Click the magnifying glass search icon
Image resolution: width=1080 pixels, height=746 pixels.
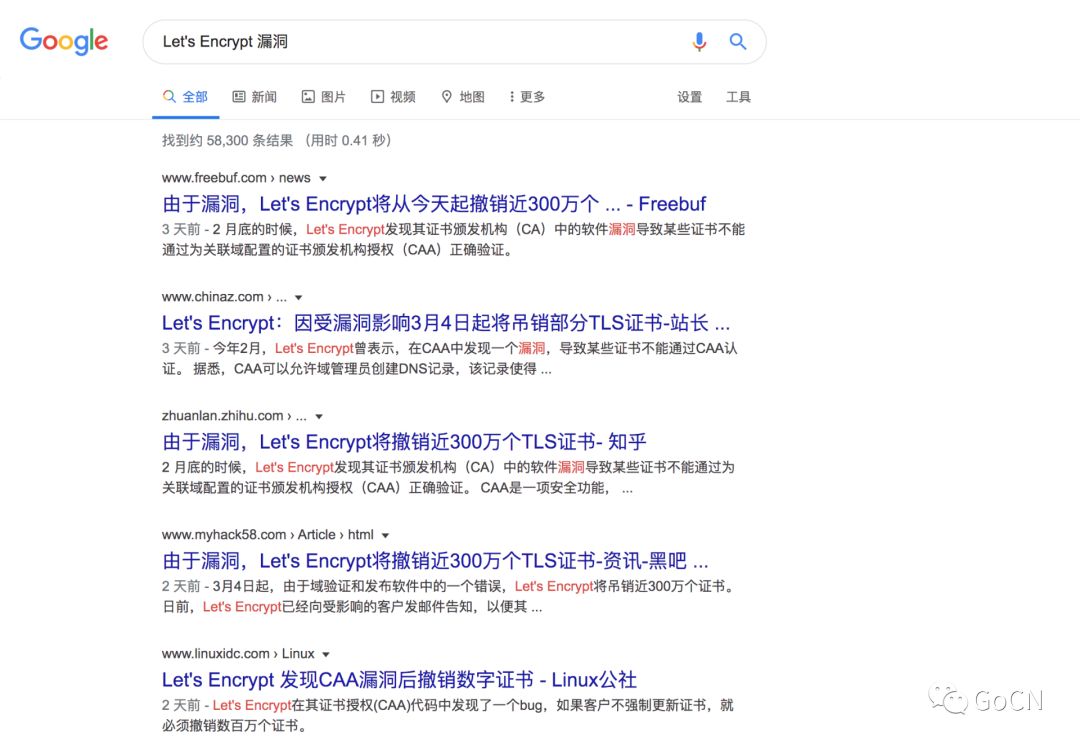[x=738, y=41]
